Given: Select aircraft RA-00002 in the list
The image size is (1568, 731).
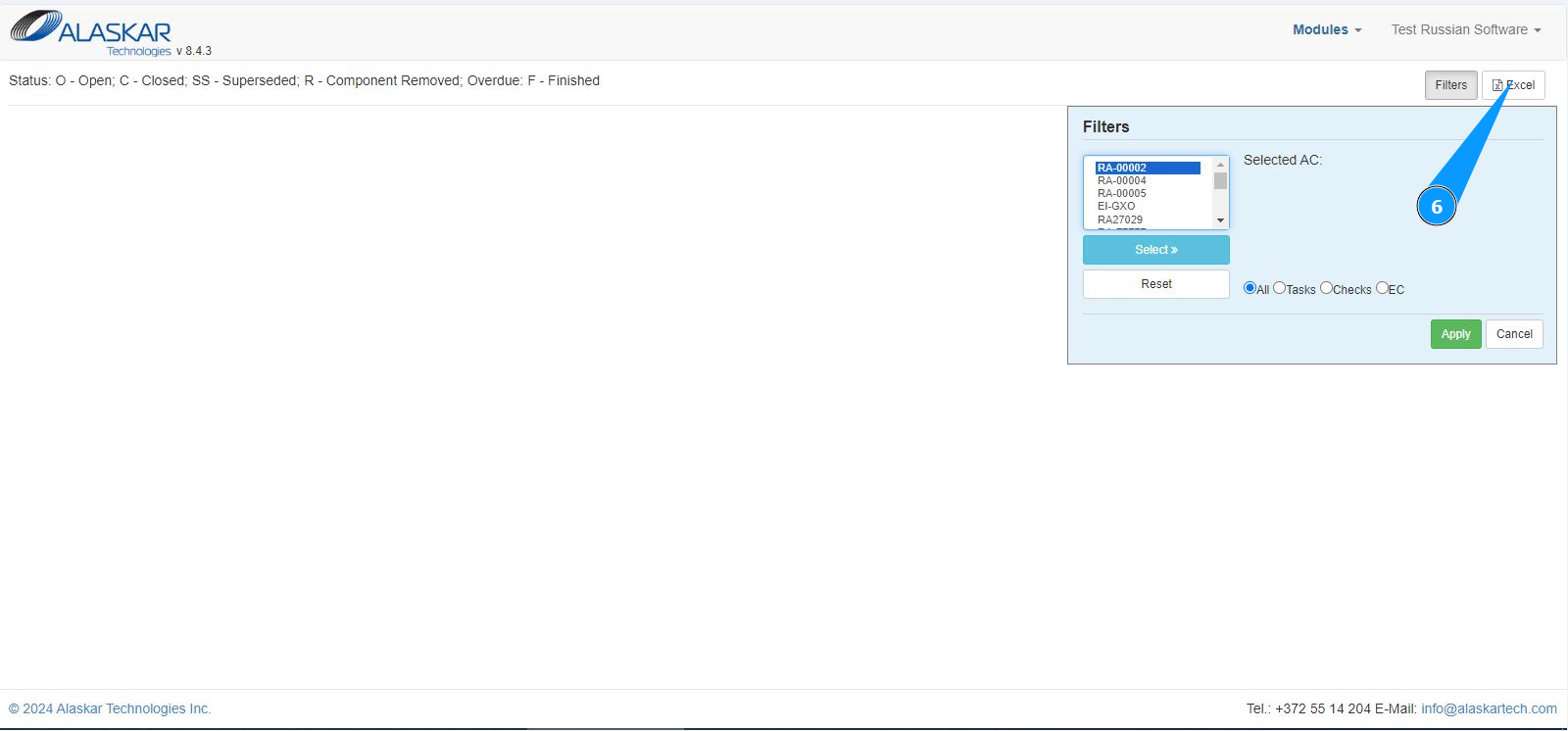Looking at the screenshot, I should tap(1148, 168).
